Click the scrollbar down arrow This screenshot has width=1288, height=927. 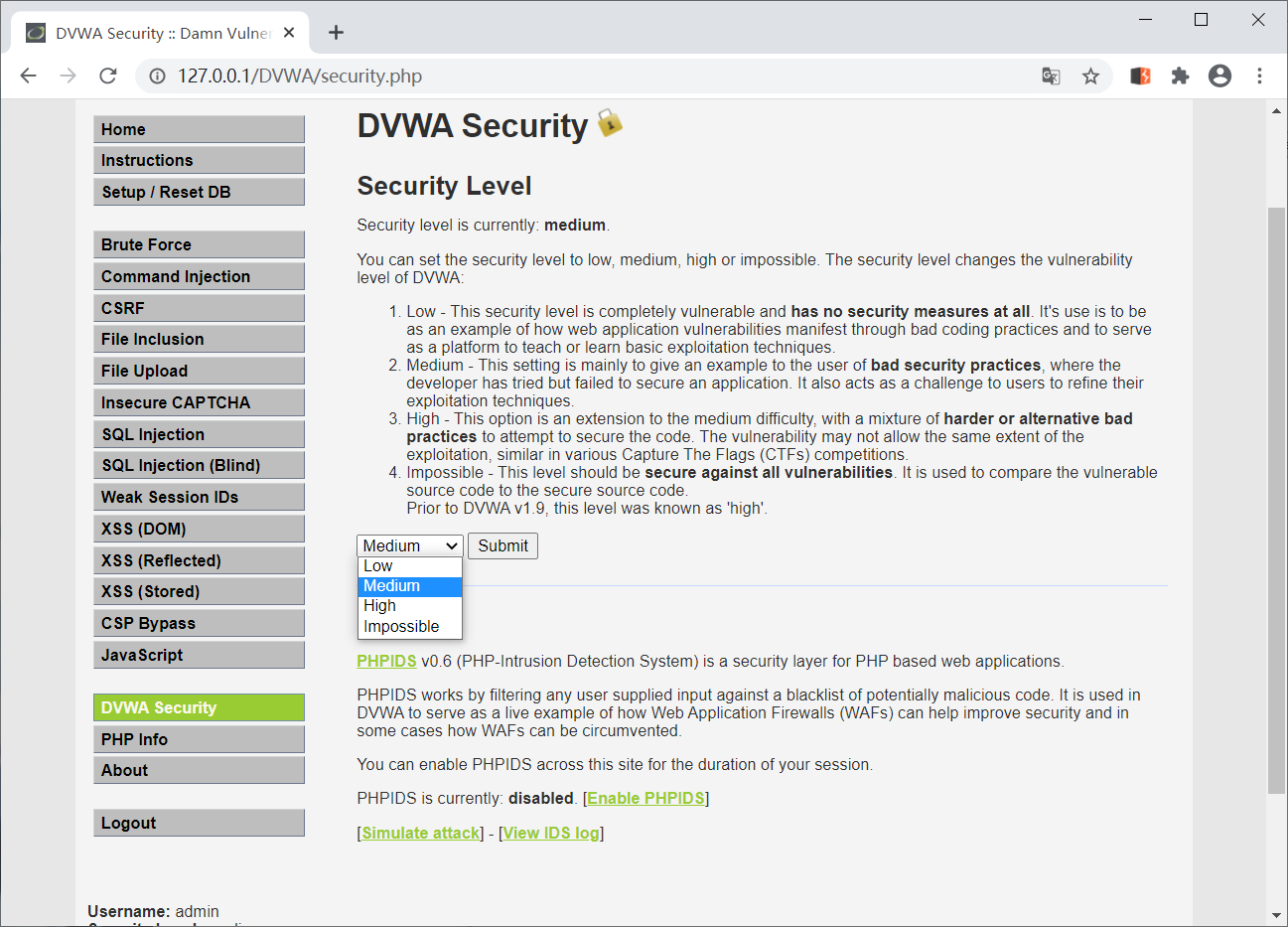[x=1276, y=915]
